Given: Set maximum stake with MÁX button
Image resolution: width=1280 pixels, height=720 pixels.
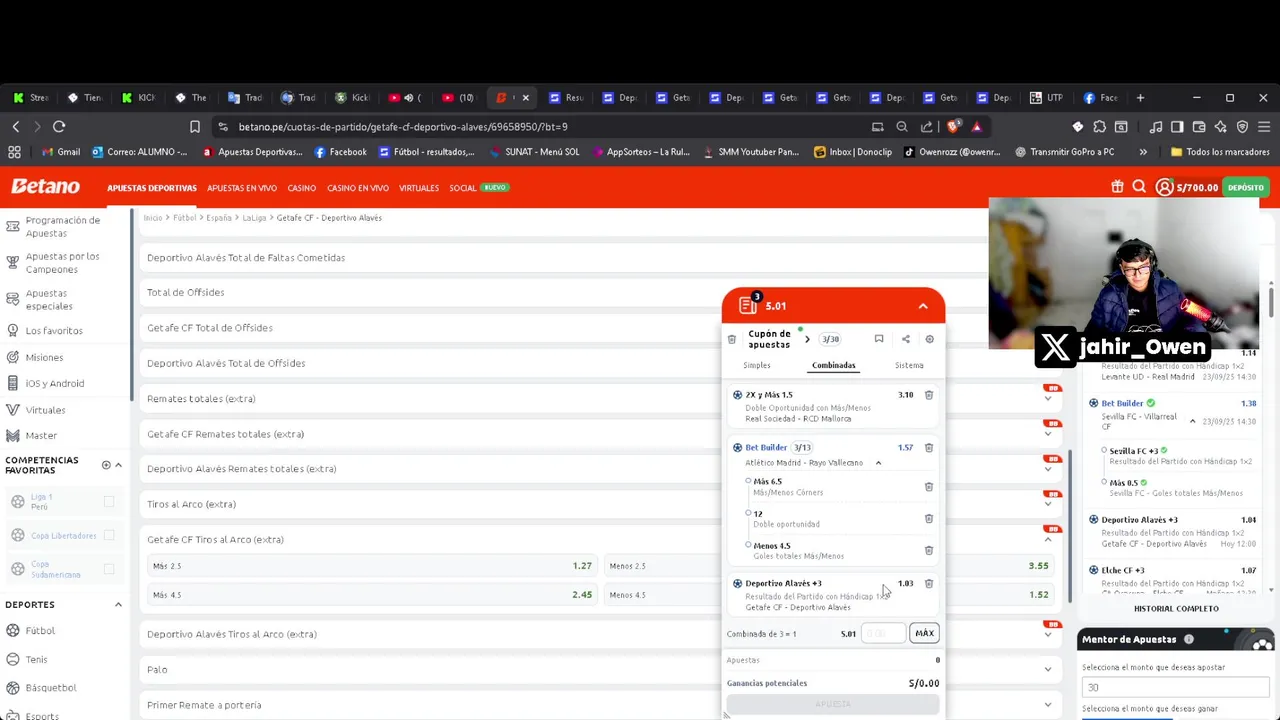Looking at the screenshot, I should pos(924,633).
